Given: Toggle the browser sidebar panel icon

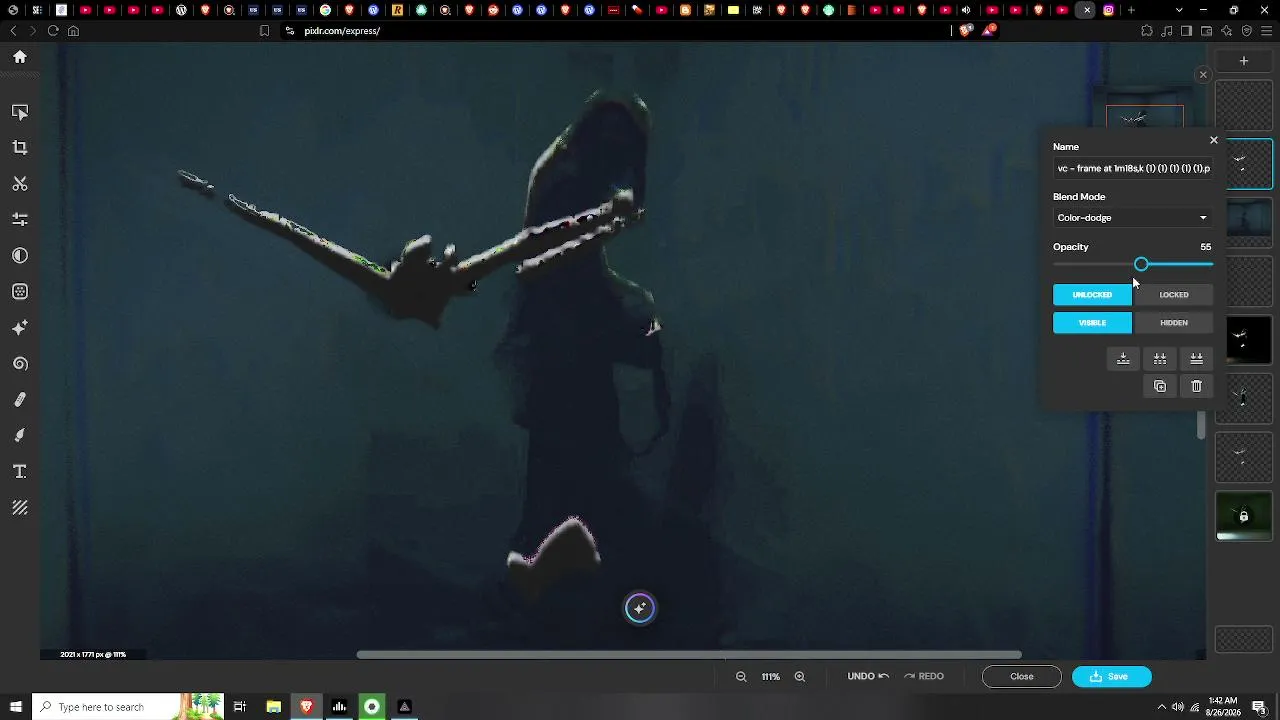Looking at the screenshot, I should [1186, 31].
